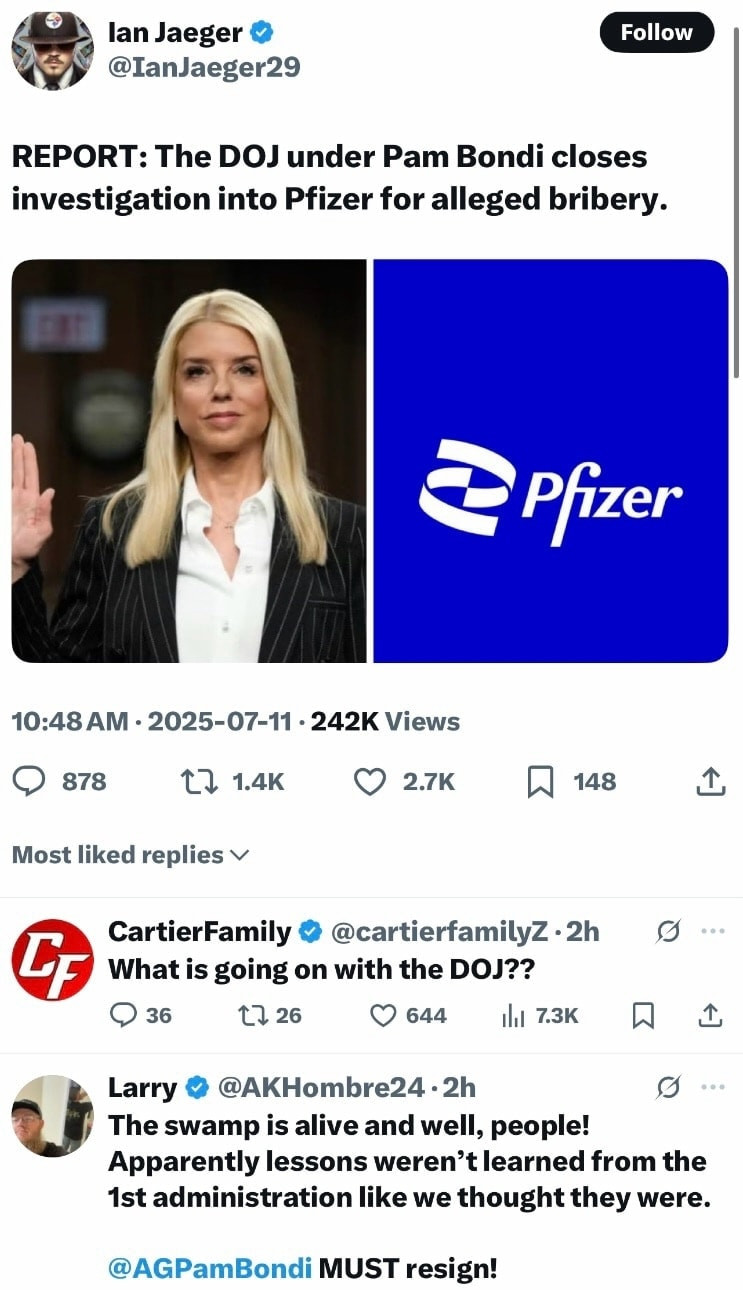Open the more options menu on Larry's reply
Viewport: 743px width, 1290px height.
712,1086
